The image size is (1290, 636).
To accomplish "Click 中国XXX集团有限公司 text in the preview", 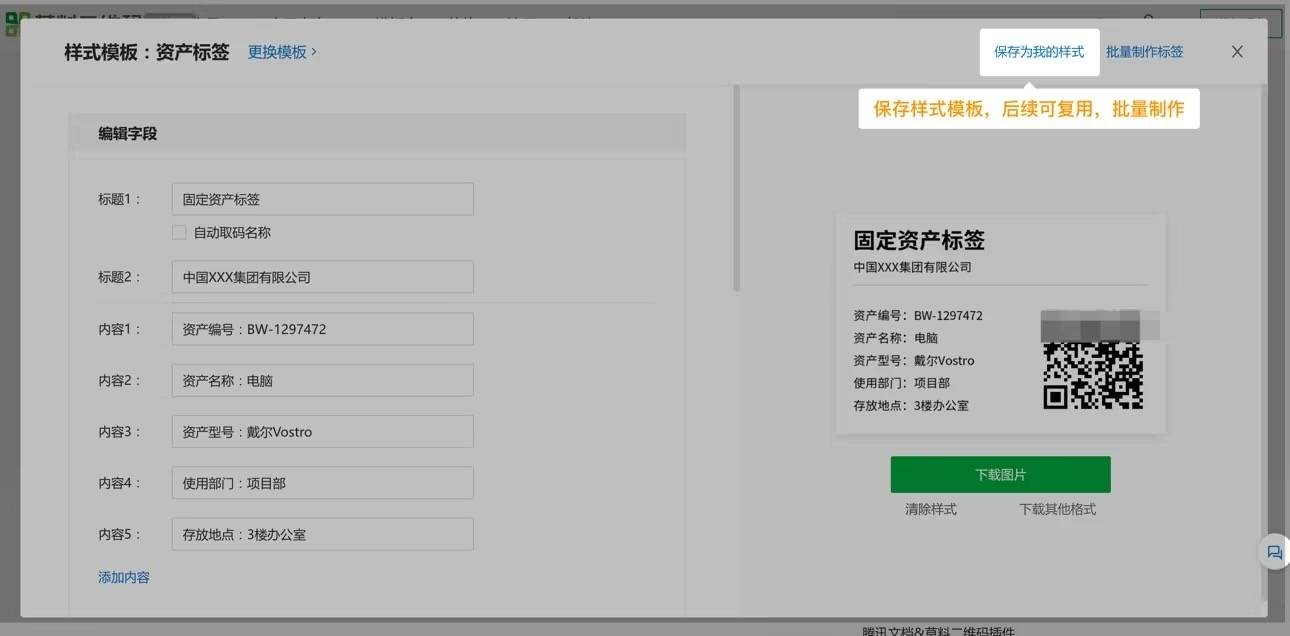I will (x=912, y=267).
